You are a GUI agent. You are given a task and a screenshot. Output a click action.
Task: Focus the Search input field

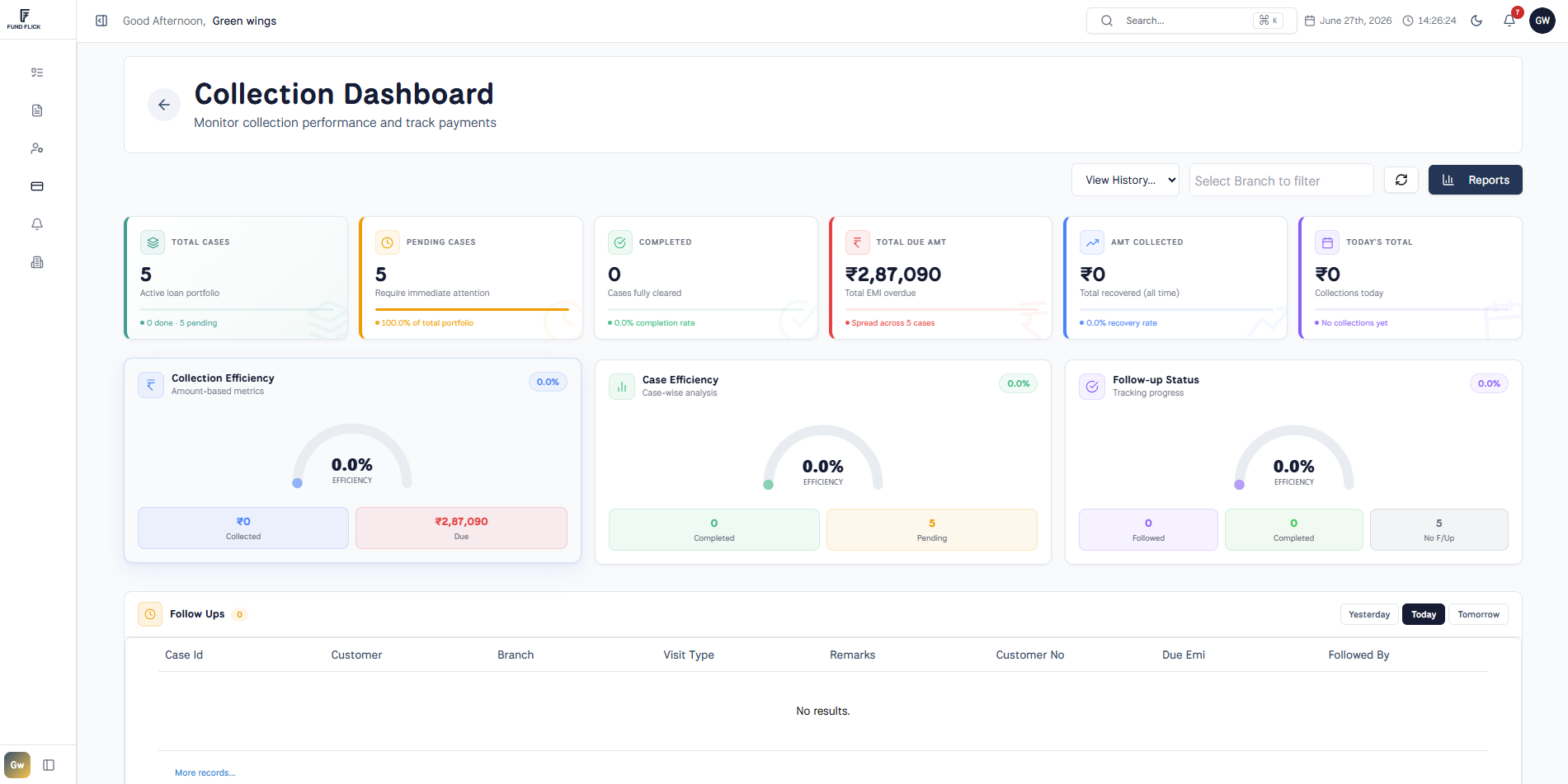(1192, 21)
